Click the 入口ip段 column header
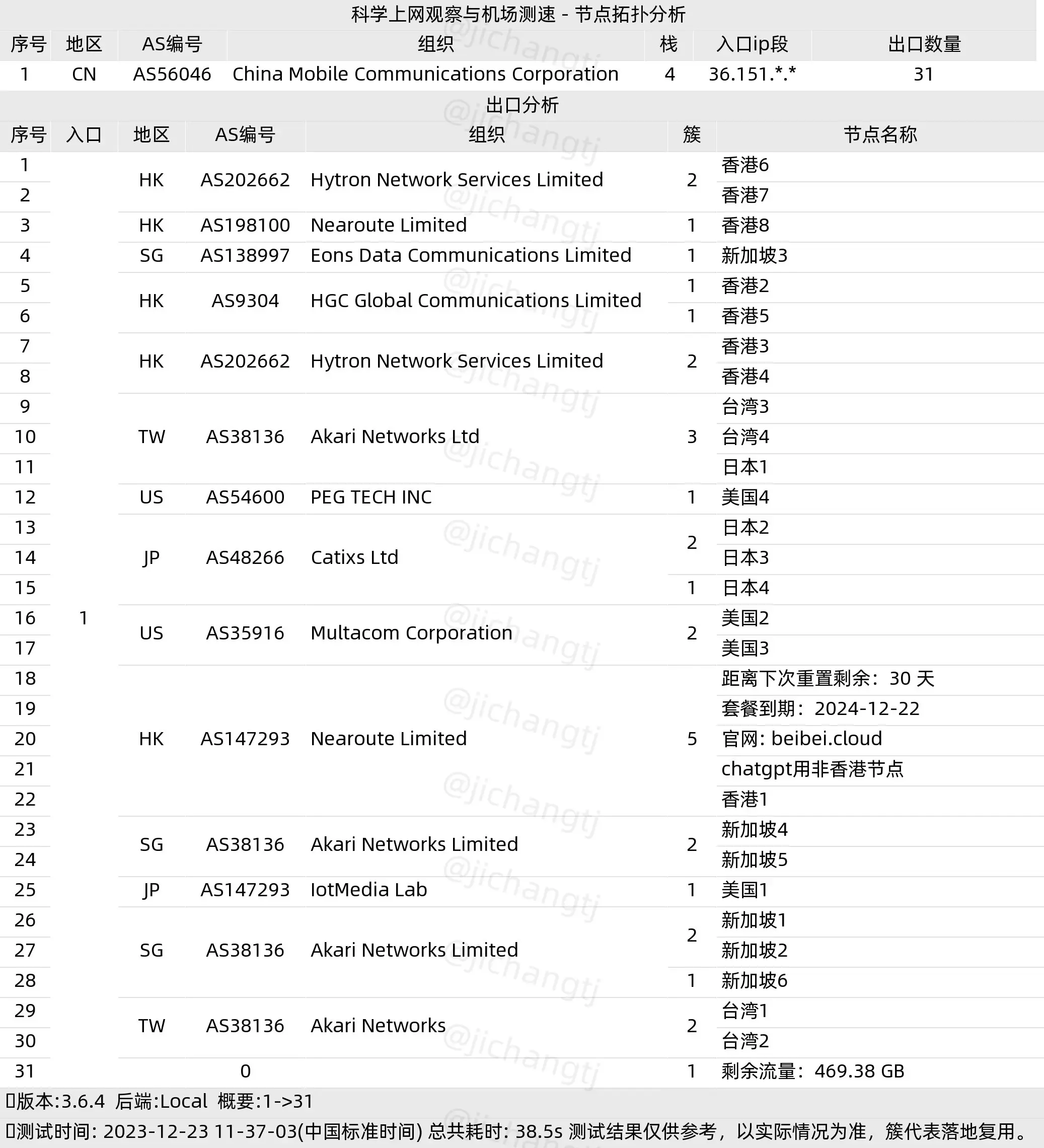This screenshot has width=1044, height=1148. click(x=752, y=44)
